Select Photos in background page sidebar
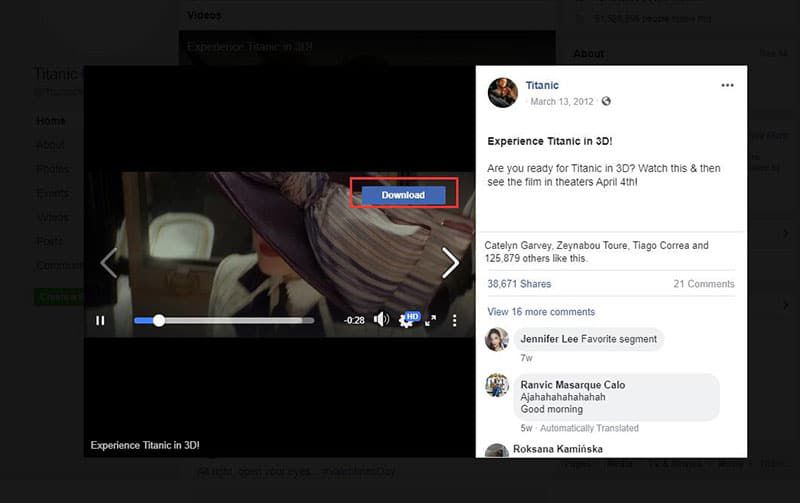Viewport: 800px width, 503px height. 53,169
